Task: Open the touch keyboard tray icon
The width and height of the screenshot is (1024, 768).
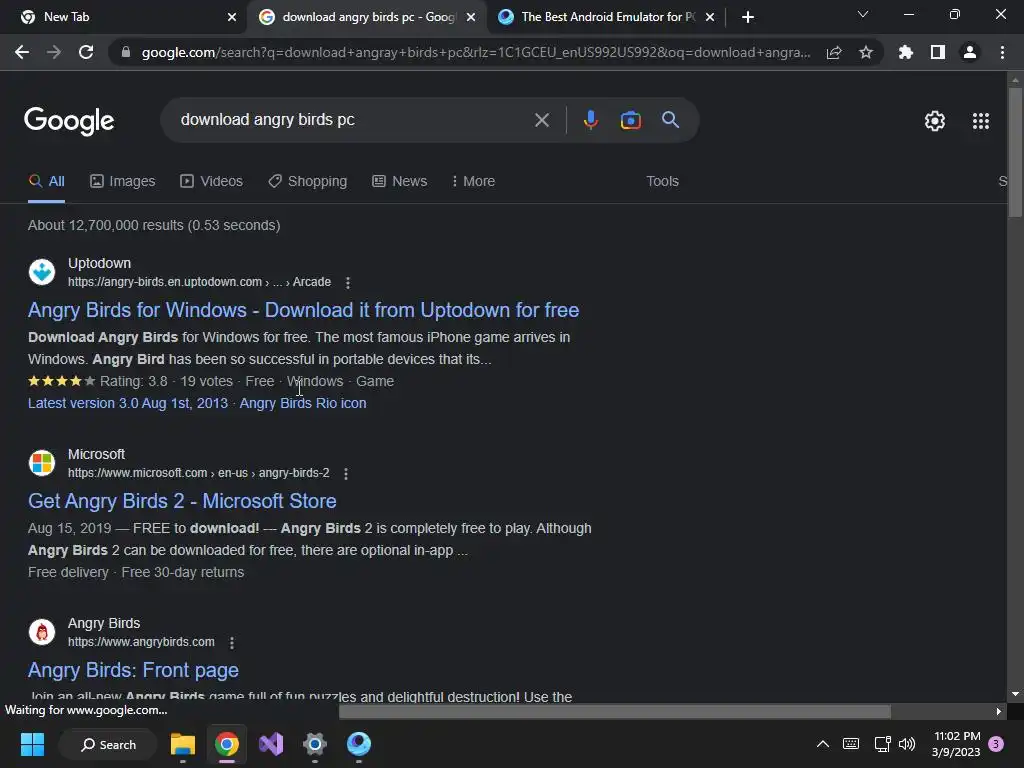Action: coord(851,744)
